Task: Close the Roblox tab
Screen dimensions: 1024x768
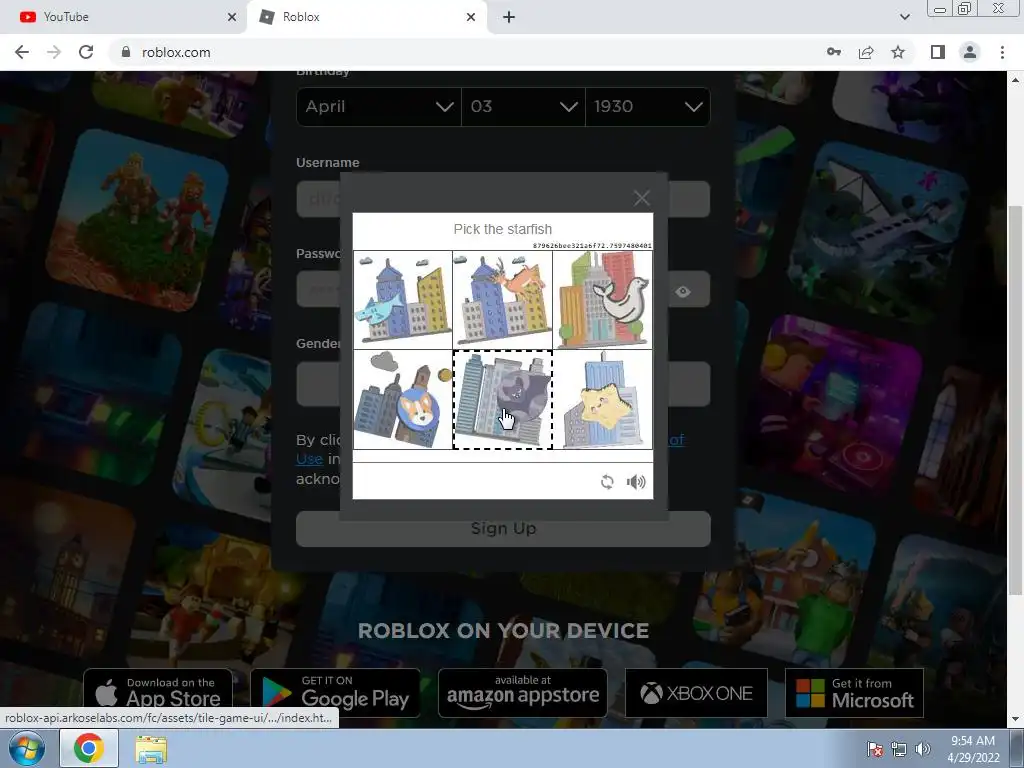Action: pos(471,17)
